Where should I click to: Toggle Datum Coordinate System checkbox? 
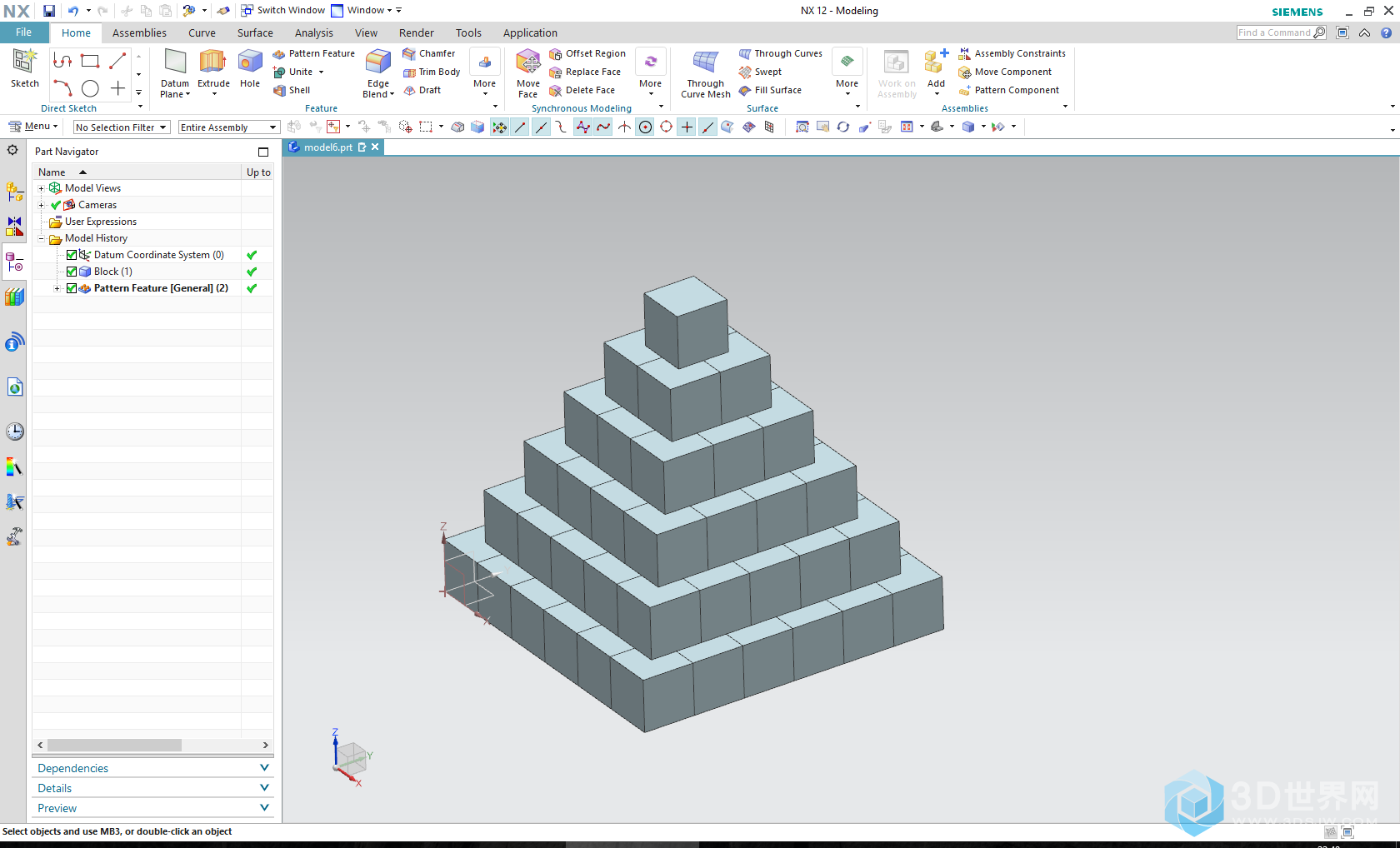[72, 255]
